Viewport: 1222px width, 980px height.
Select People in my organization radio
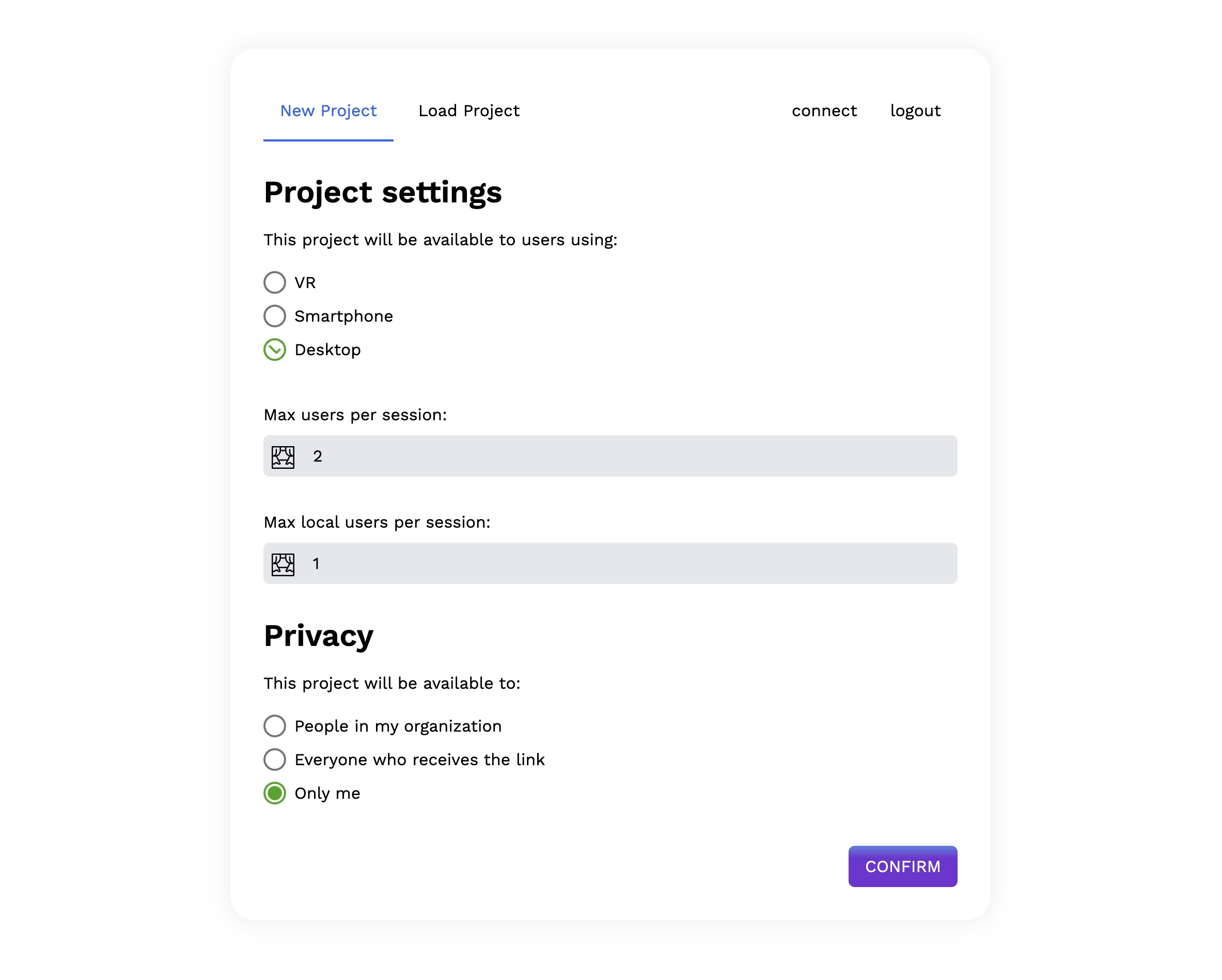point(275,726)
